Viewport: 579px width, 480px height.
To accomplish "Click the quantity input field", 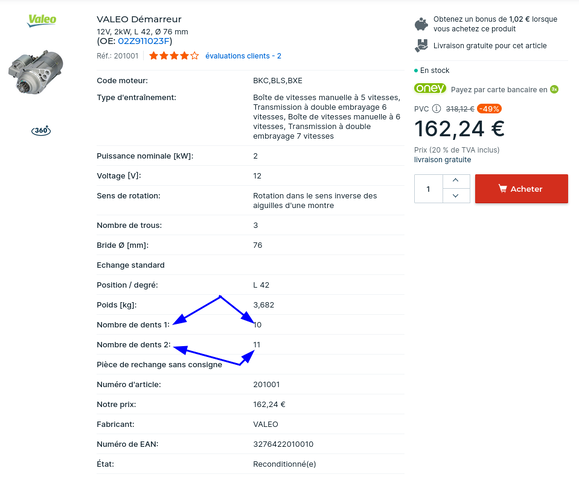I will 428,189.
